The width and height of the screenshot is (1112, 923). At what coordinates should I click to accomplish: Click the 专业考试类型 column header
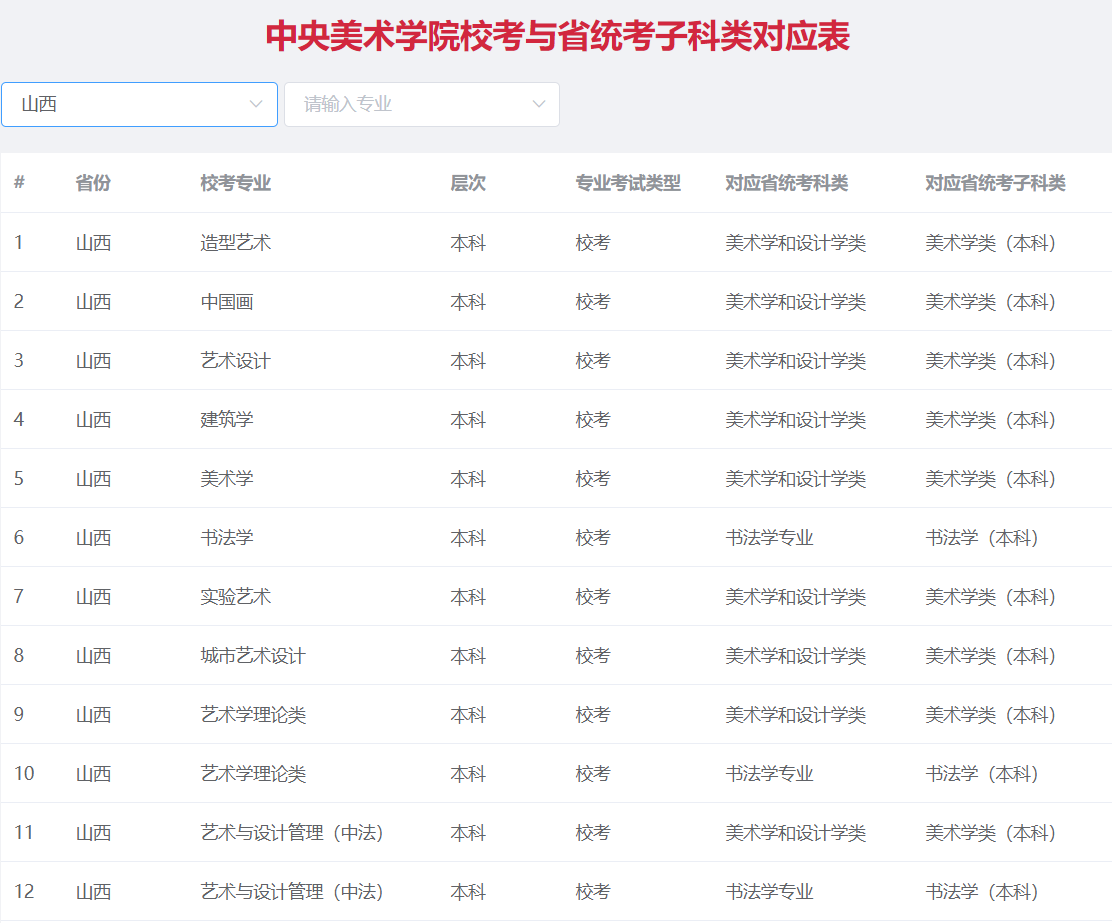coord(628,183)
